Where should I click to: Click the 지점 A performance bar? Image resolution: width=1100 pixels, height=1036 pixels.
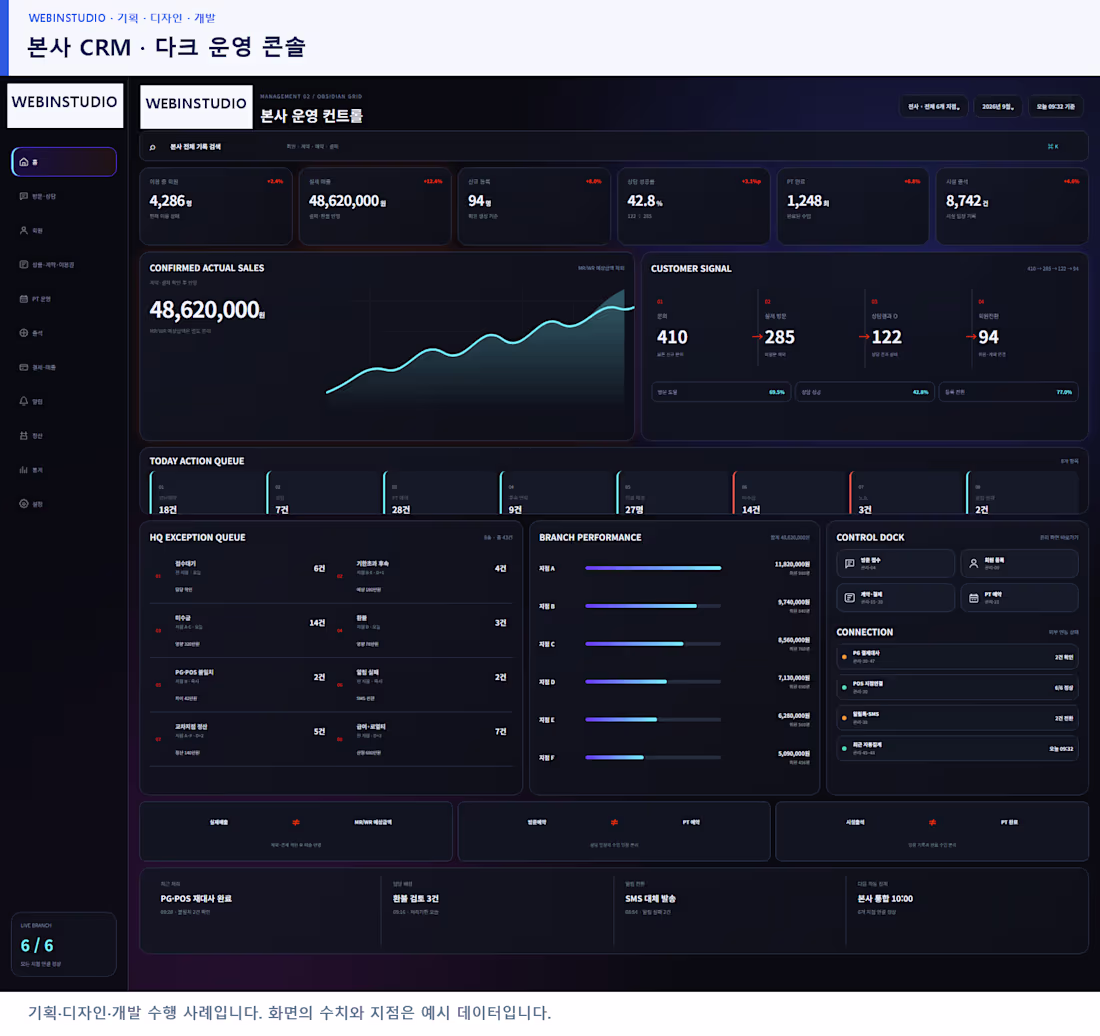pos(653,568)
